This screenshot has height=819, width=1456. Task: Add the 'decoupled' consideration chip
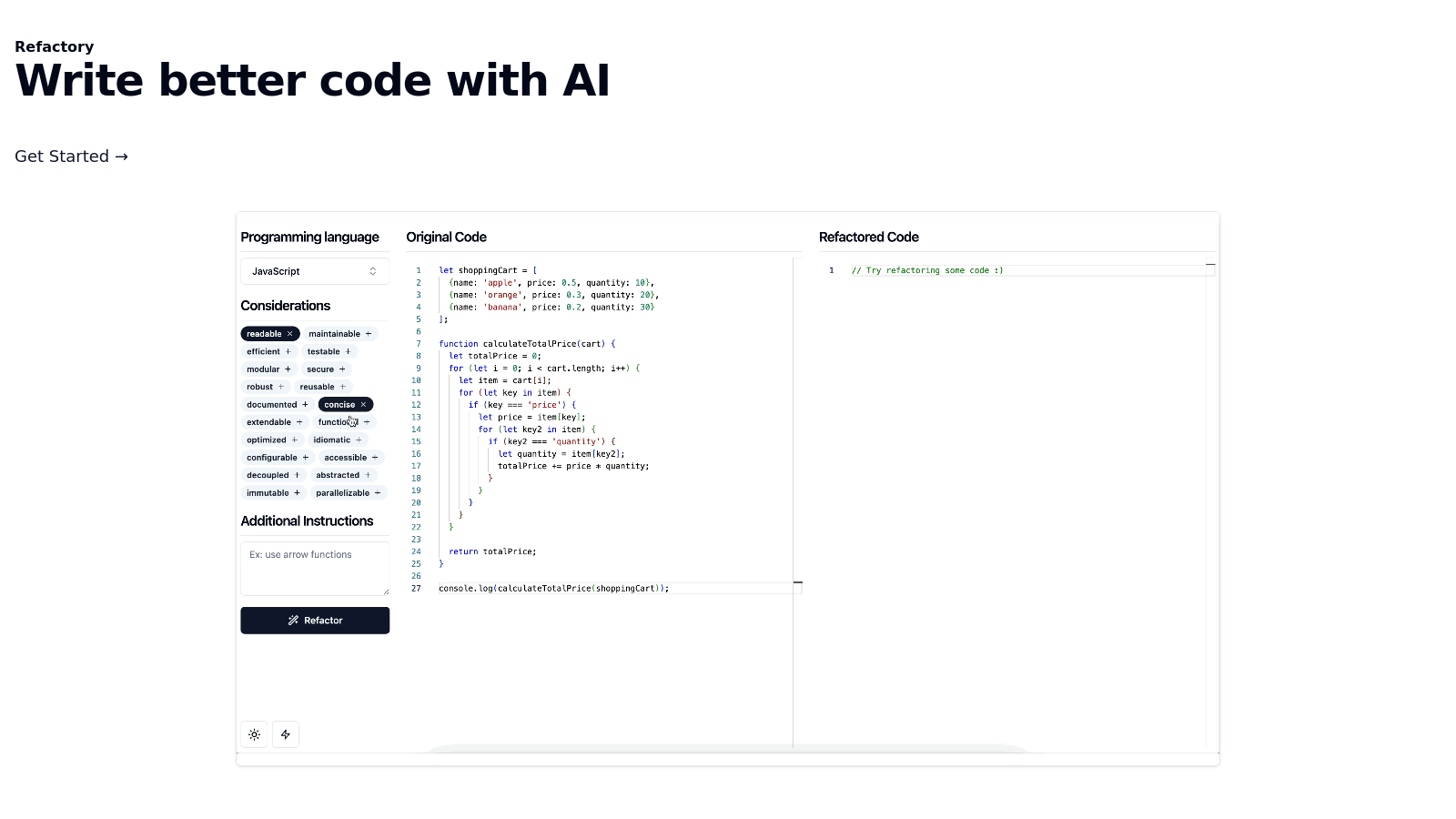273,475
